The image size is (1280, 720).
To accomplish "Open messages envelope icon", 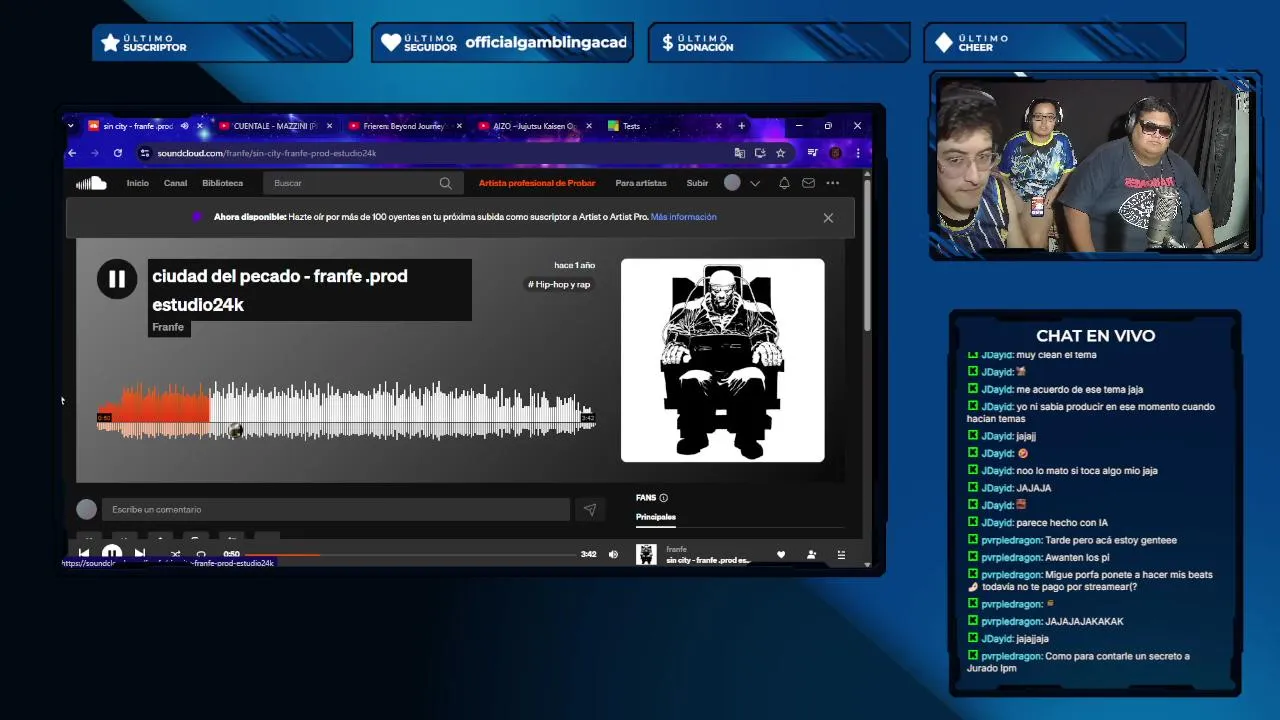I will (x=808, y=183).
